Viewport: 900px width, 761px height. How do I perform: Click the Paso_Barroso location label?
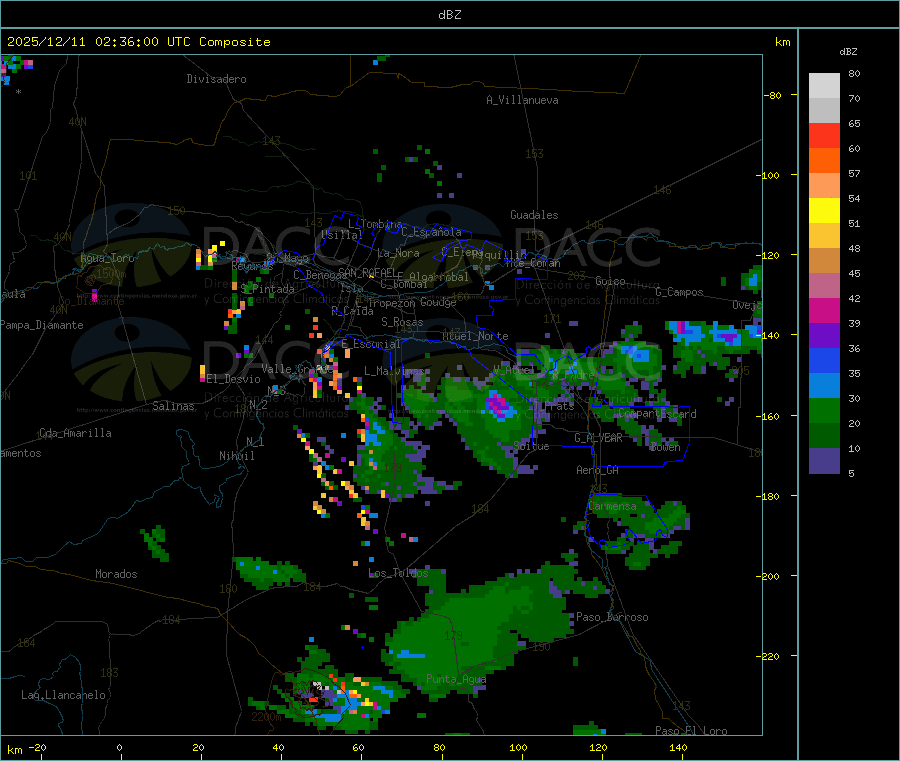pyautogui.click(x=612, y=617)
